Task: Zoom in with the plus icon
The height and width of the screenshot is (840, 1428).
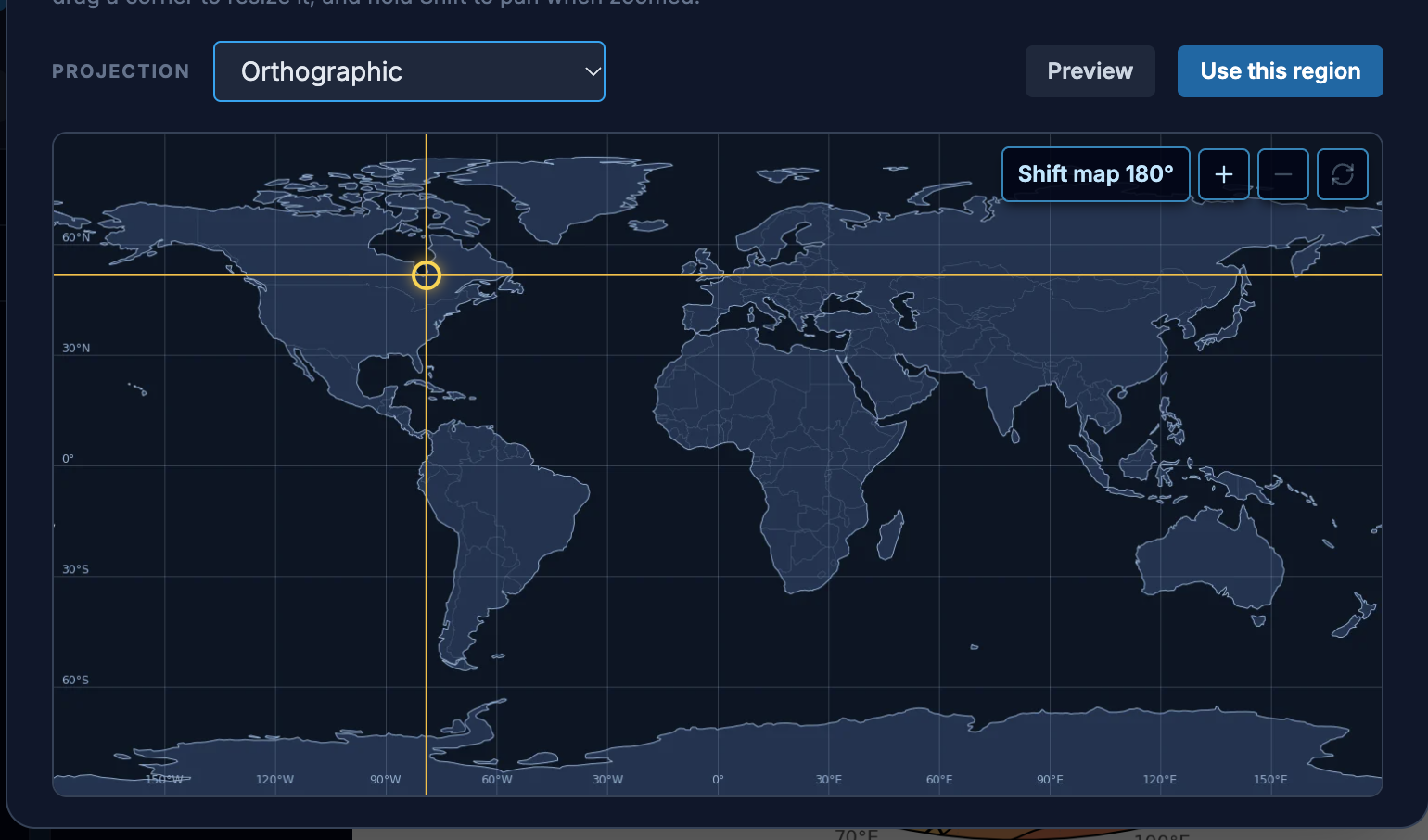Action: [x=1224, y=174]
